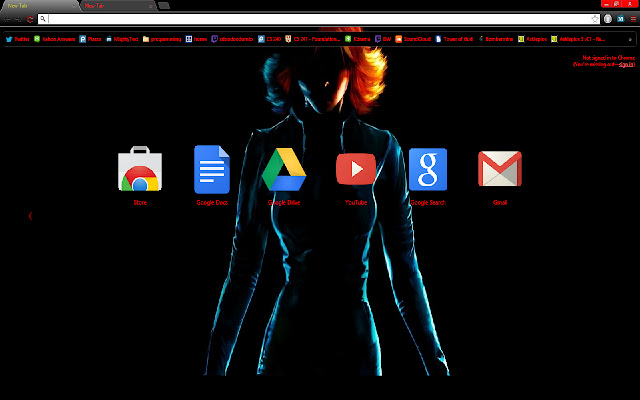Click the Gmail label text
The width and height of the screenshot is (640, 400).
pos(500,202)
